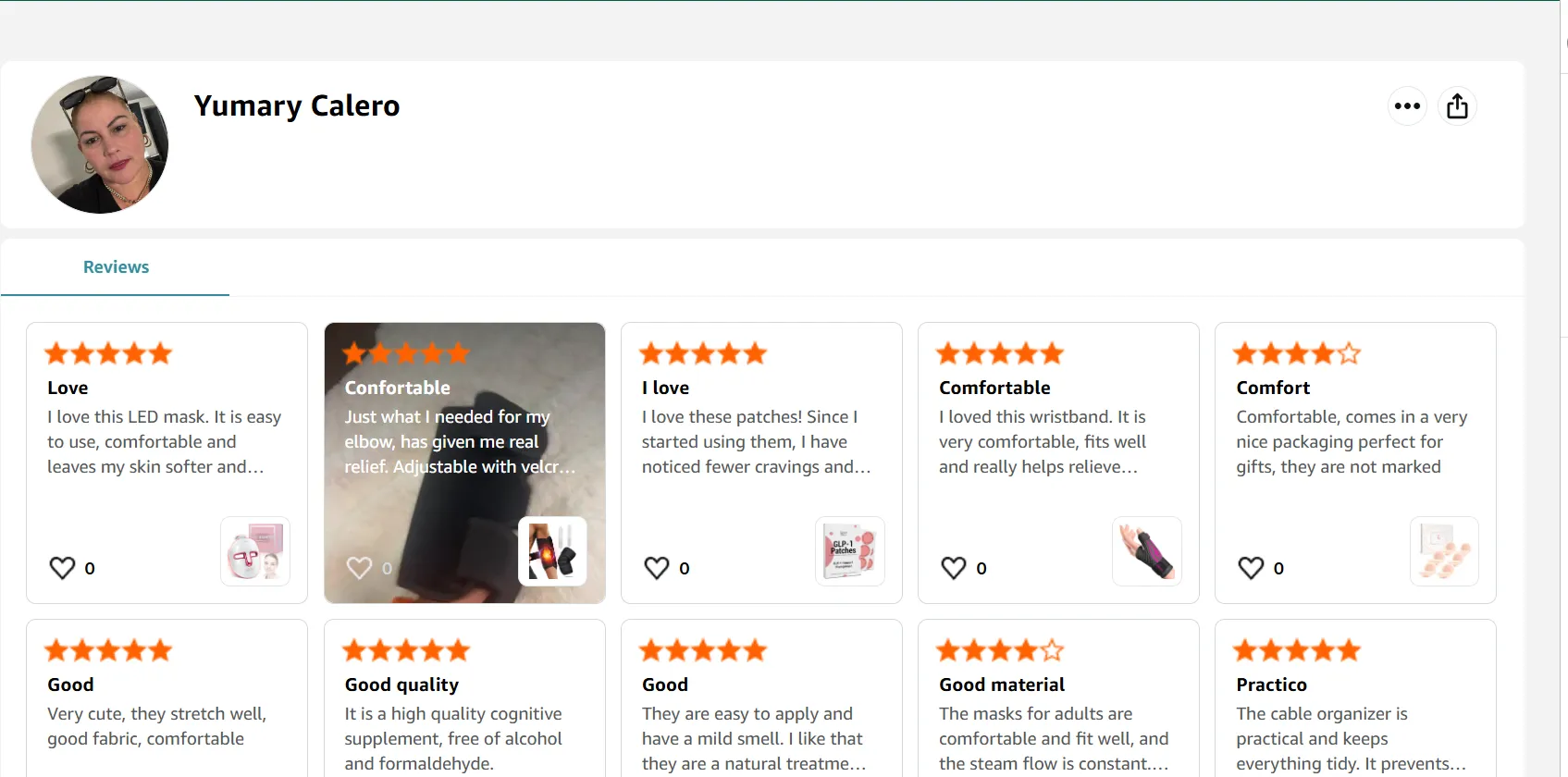1568x777 pixels.
Task: Open the 'Practico' cable organizer review
Action: coord(1355,698)
